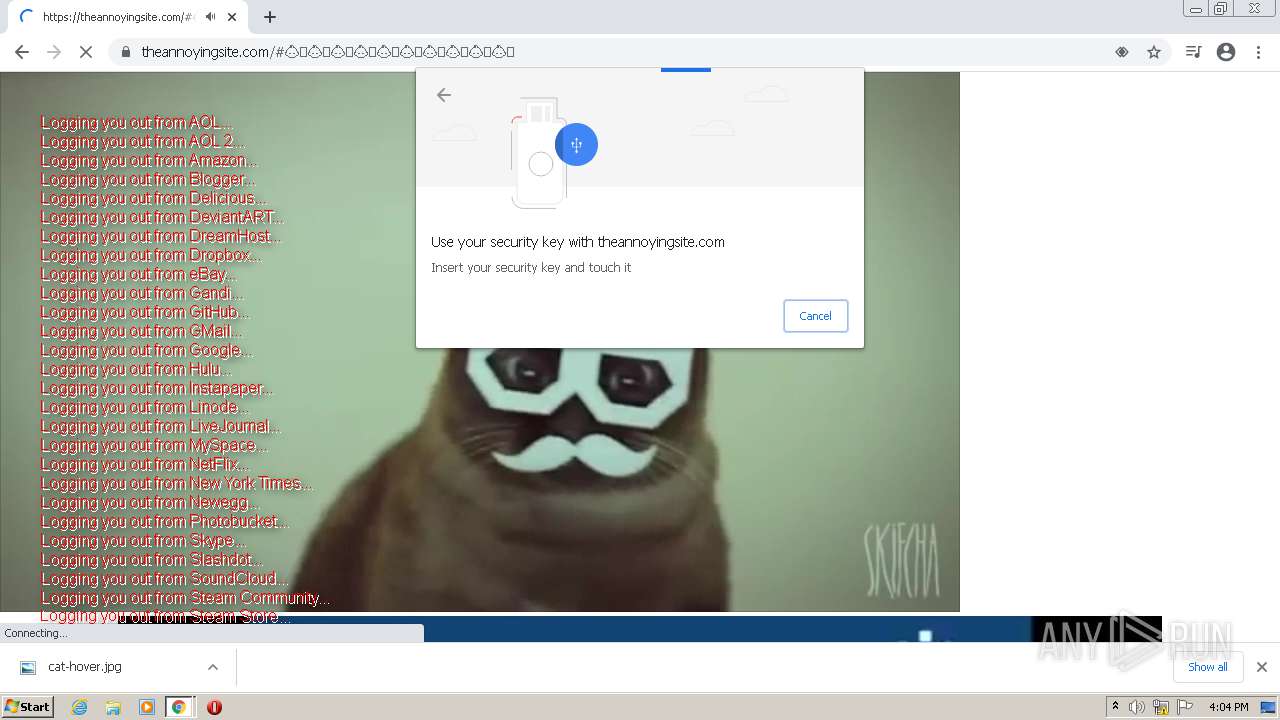The width and height of the screenshot is (1280, 720).
Task: Click 'Logging you out from Skype...' text
Action: 143,540
